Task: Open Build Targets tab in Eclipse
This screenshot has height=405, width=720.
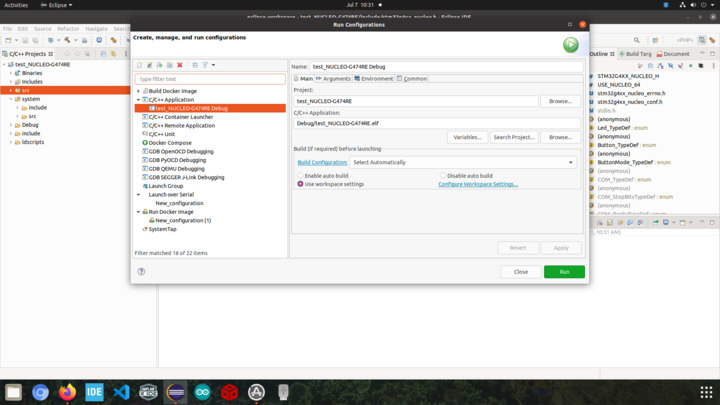Action: tap(635, 54)
